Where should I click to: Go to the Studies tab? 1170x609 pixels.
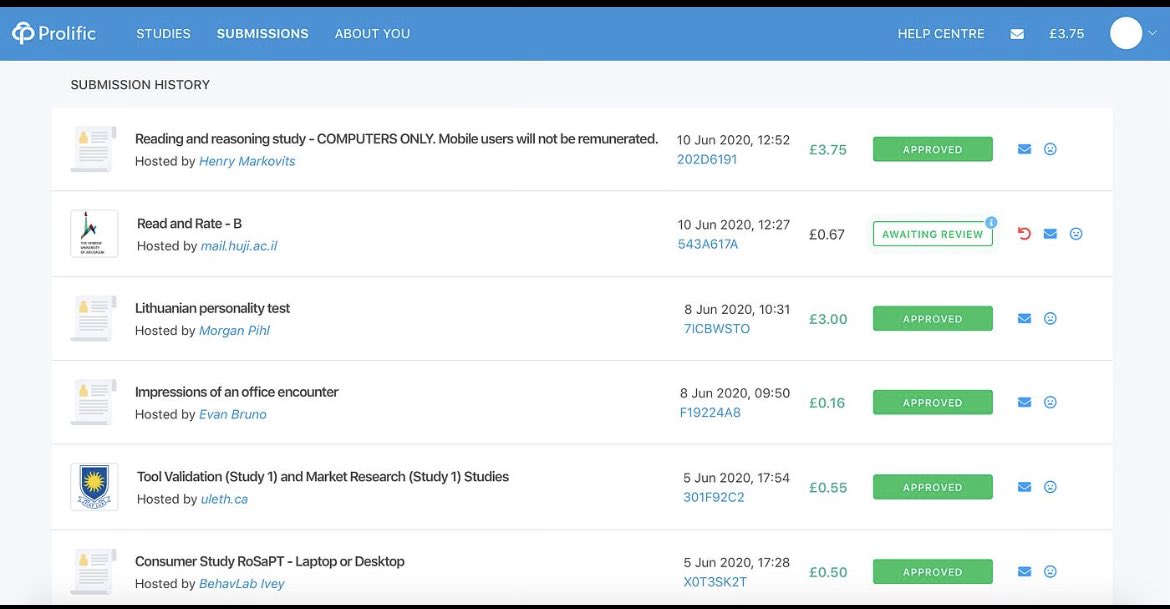[x=163, y=34]
